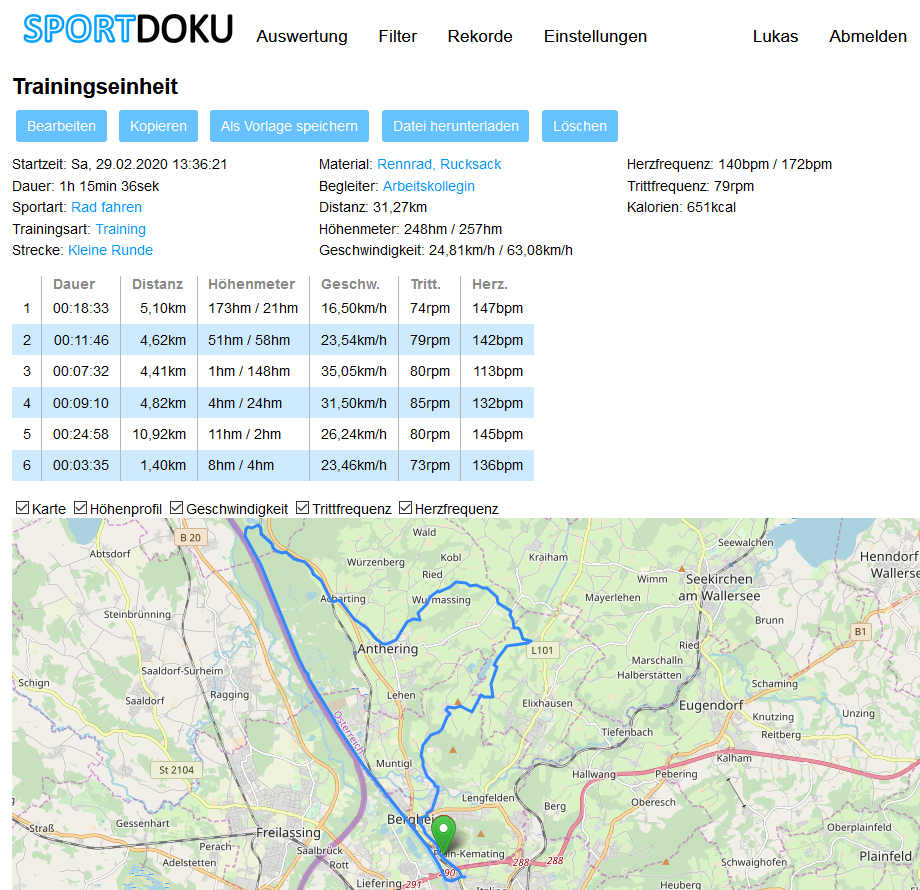Toggle the Trittfrequenz chart checkbox

coord(303,508)
